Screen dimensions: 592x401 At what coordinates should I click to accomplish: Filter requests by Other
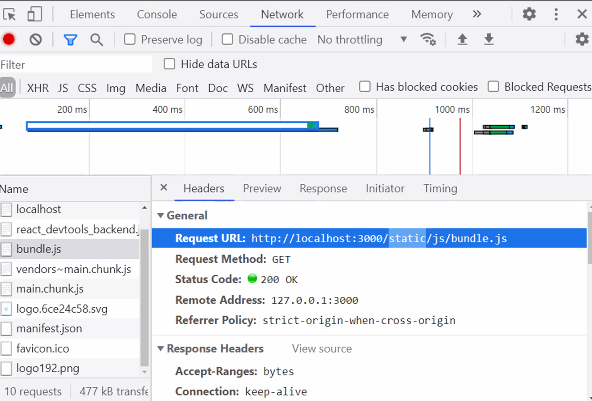pyautogui.click(x=330, y=88)
